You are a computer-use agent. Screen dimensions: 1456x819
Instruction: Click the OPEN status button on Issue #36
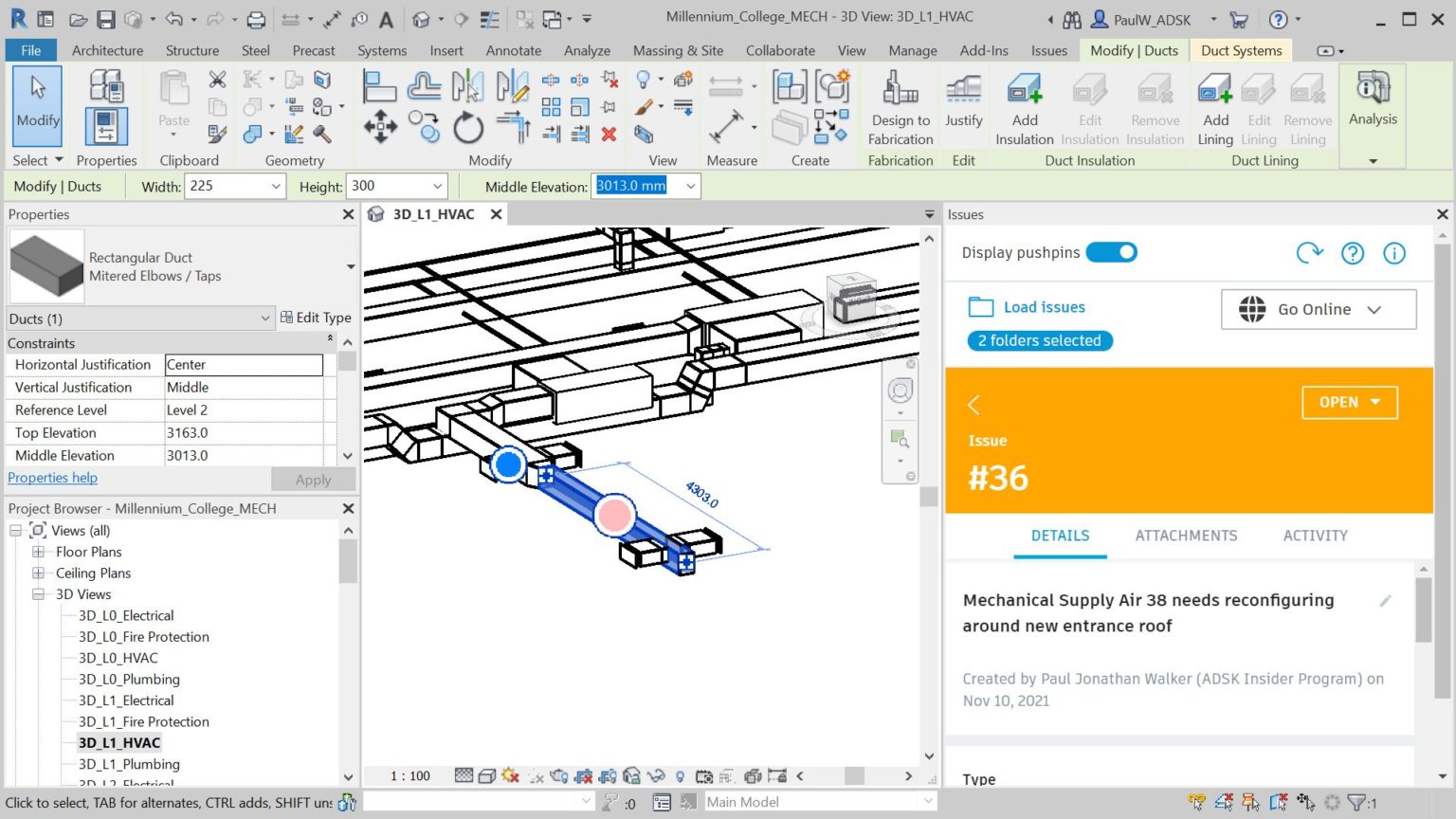(x=1349, y=402)
